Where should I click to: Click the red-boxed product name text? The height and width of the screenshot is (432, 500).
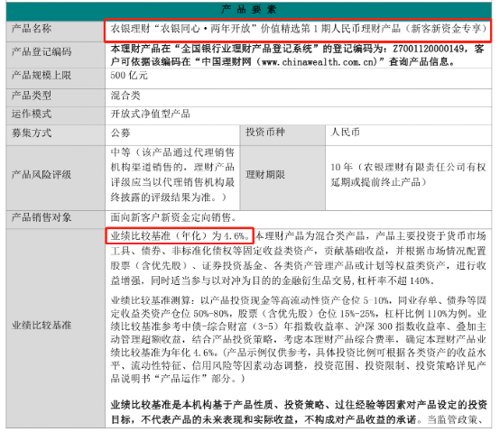click(298, 30)
